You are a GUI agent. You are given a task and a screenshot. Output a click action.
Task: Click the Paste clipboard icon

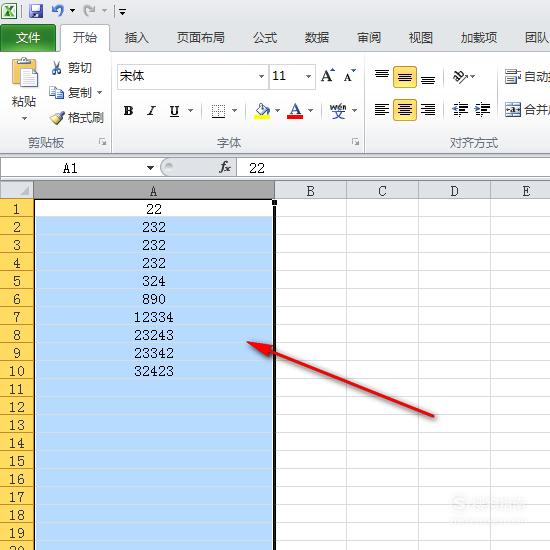click(24, 73)
